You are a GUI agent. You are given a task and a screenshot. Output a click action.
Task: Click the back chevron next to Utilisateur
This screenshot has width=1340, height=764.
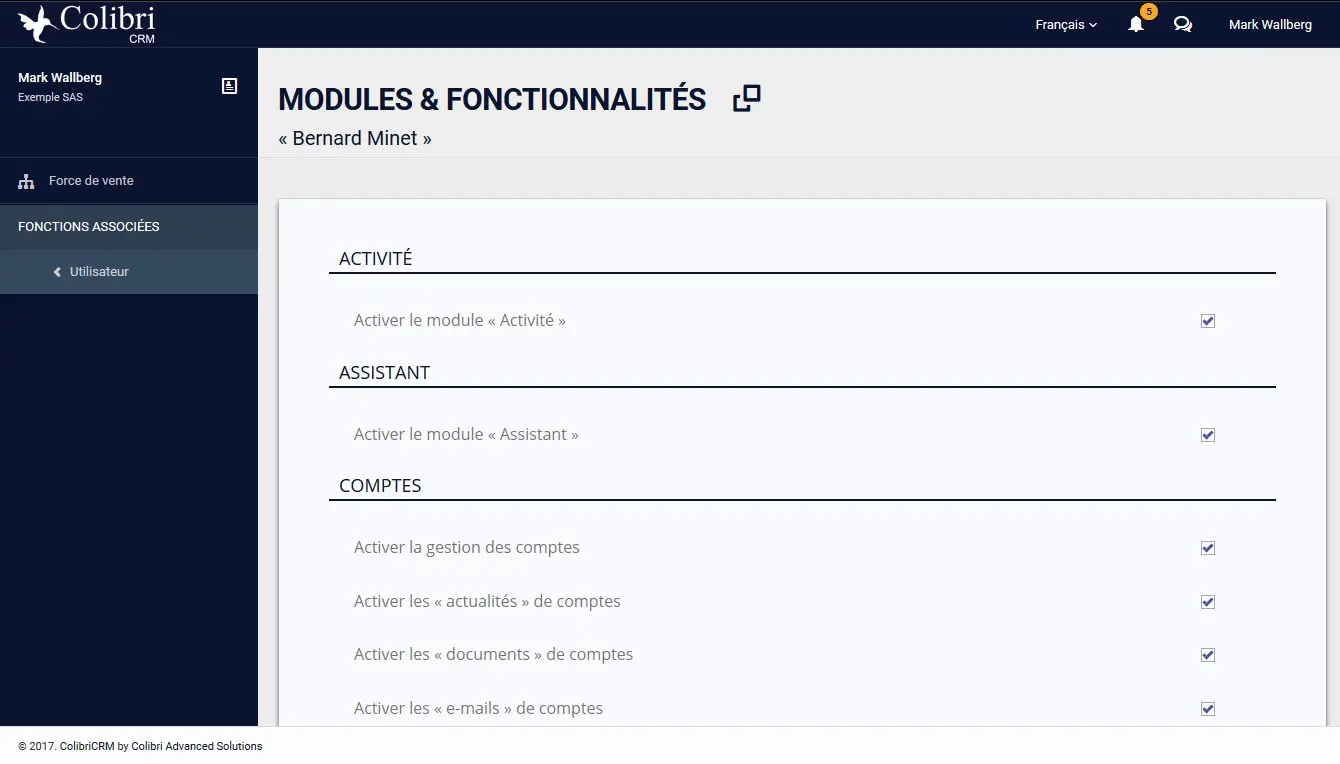pos(57,272)
